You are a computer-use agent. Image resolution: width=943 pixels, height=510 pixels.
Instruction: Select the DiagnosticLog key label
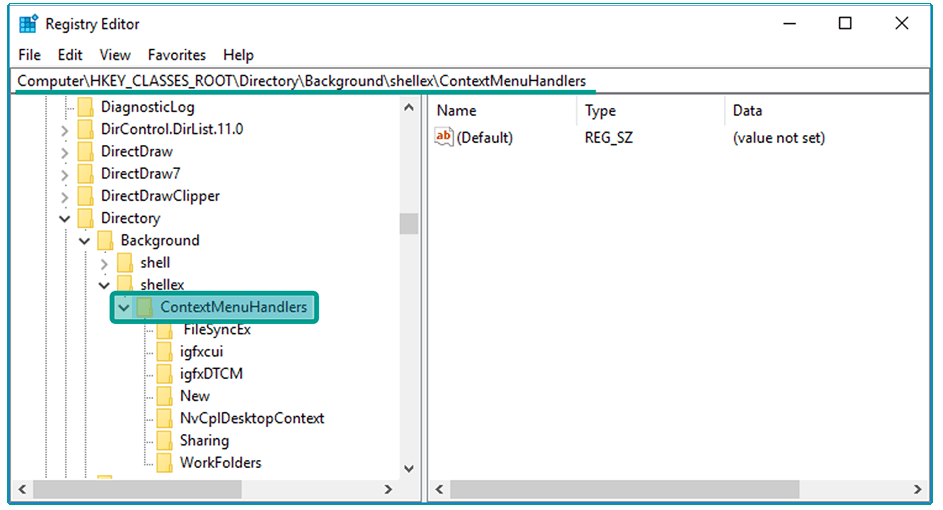(x=147, y=107)
